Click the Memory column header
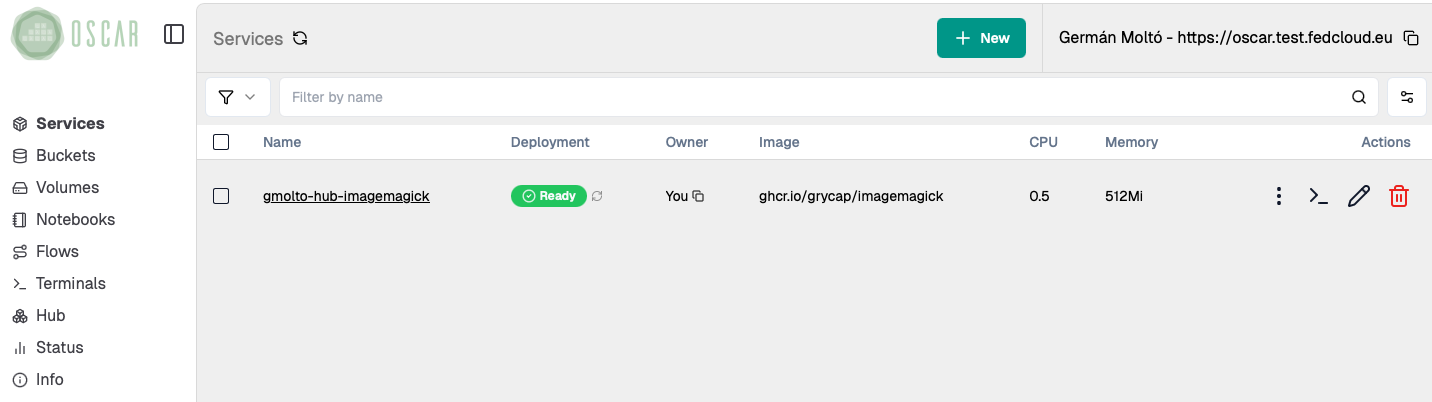Viewport: 1432px width, 402px height. (x=1131, y=142)
